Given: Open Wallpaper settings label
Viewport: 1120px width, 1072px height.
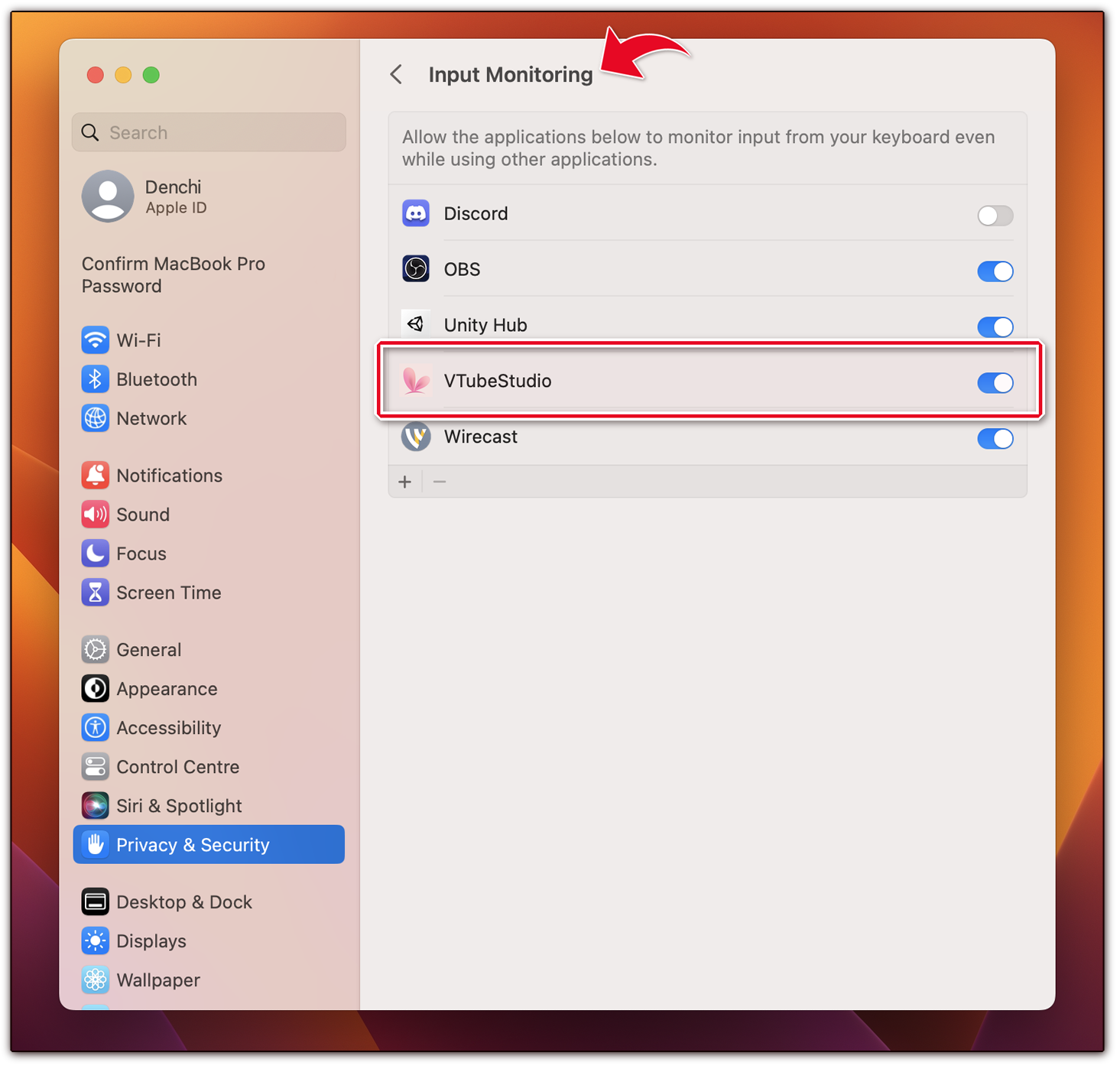Looking at the screenshot, I should (x=158, y=980).
